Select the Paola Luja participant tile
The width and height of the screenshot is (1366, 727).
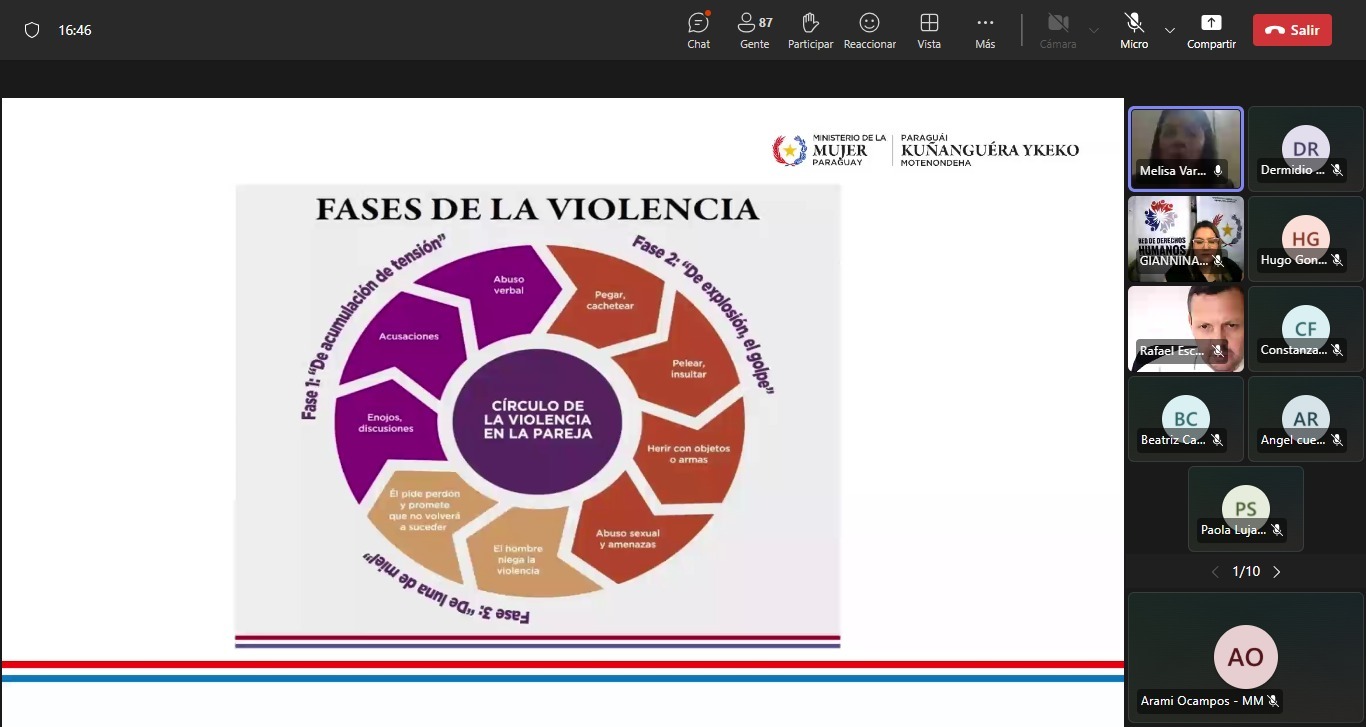coord(1245,508)
